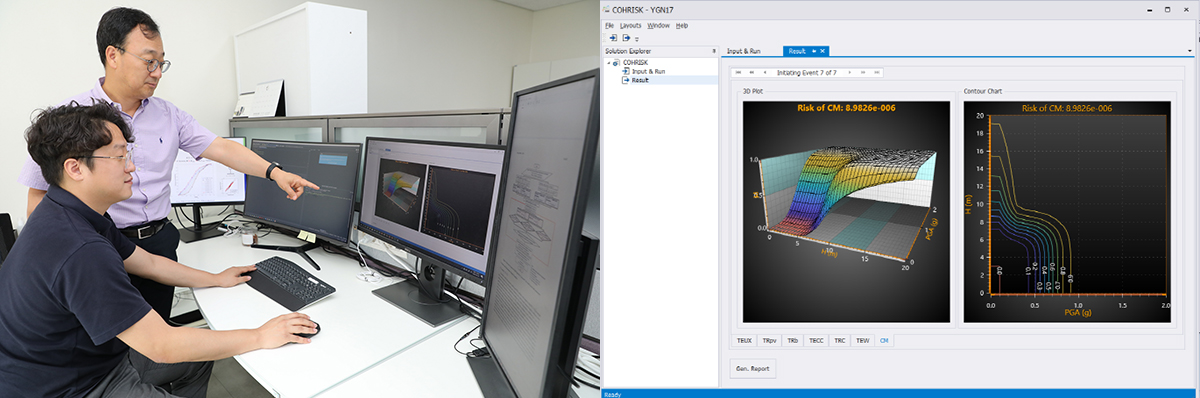Collapse the COHRISK tree node
The width and height of the screenshot is (1200, 398).
click(609, 62)
